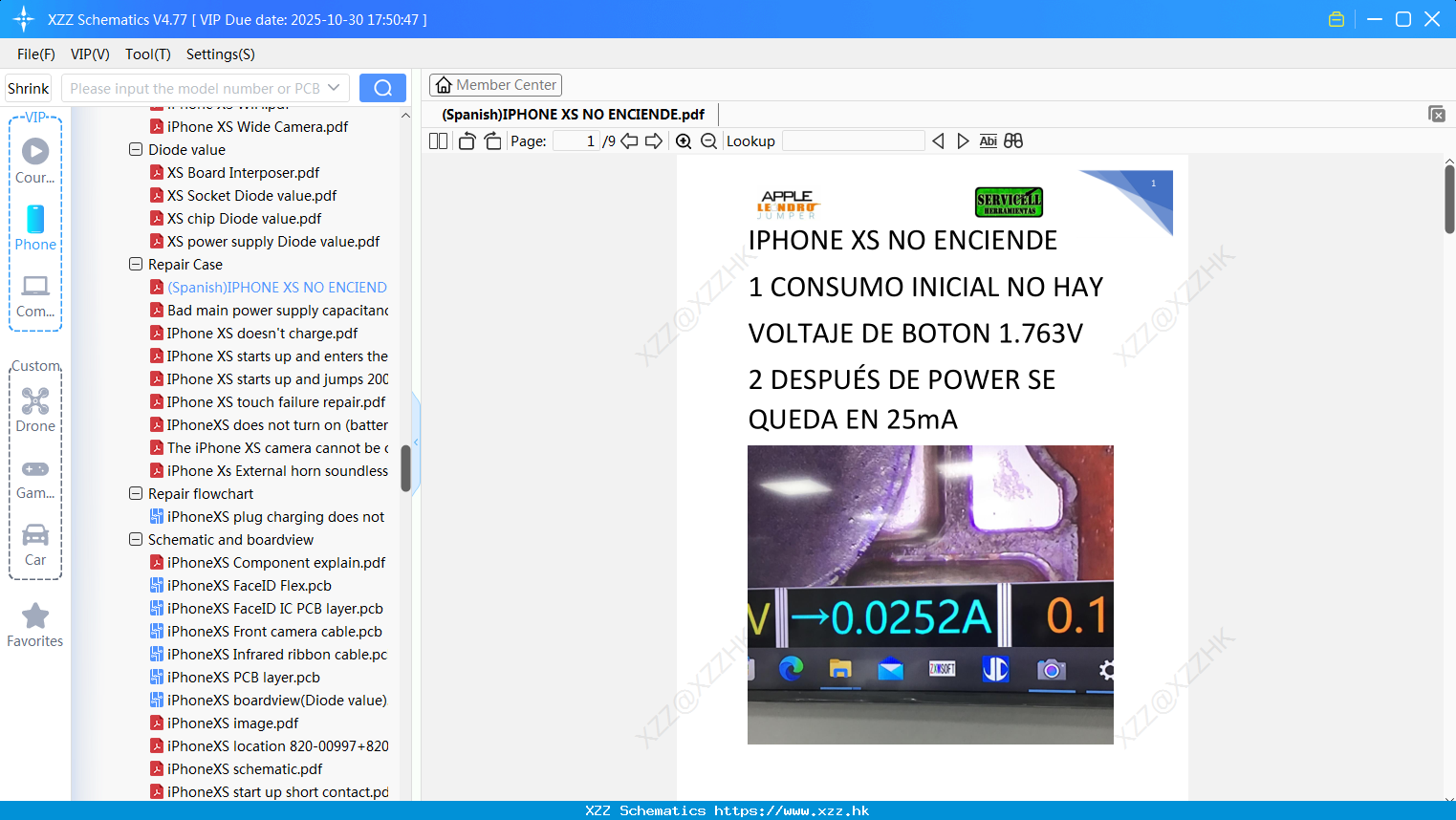
Task: Collapse the Repair flowchart folder
Action: [136, 493]
